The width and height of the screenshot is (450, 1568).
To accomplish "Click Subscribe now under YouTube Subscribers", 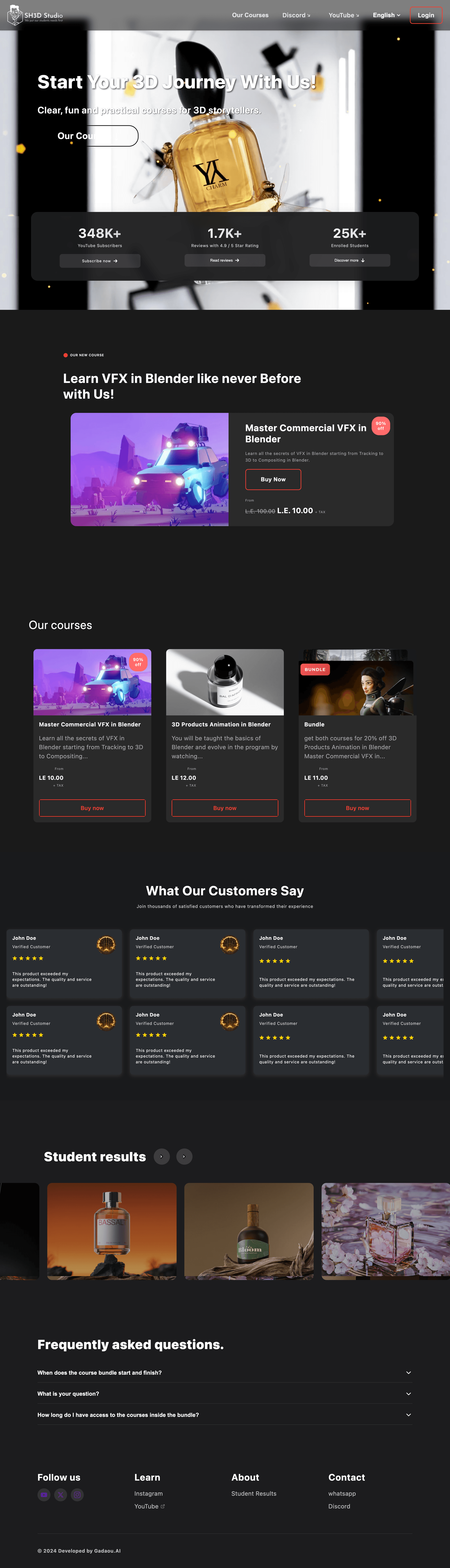I will 100,261.
